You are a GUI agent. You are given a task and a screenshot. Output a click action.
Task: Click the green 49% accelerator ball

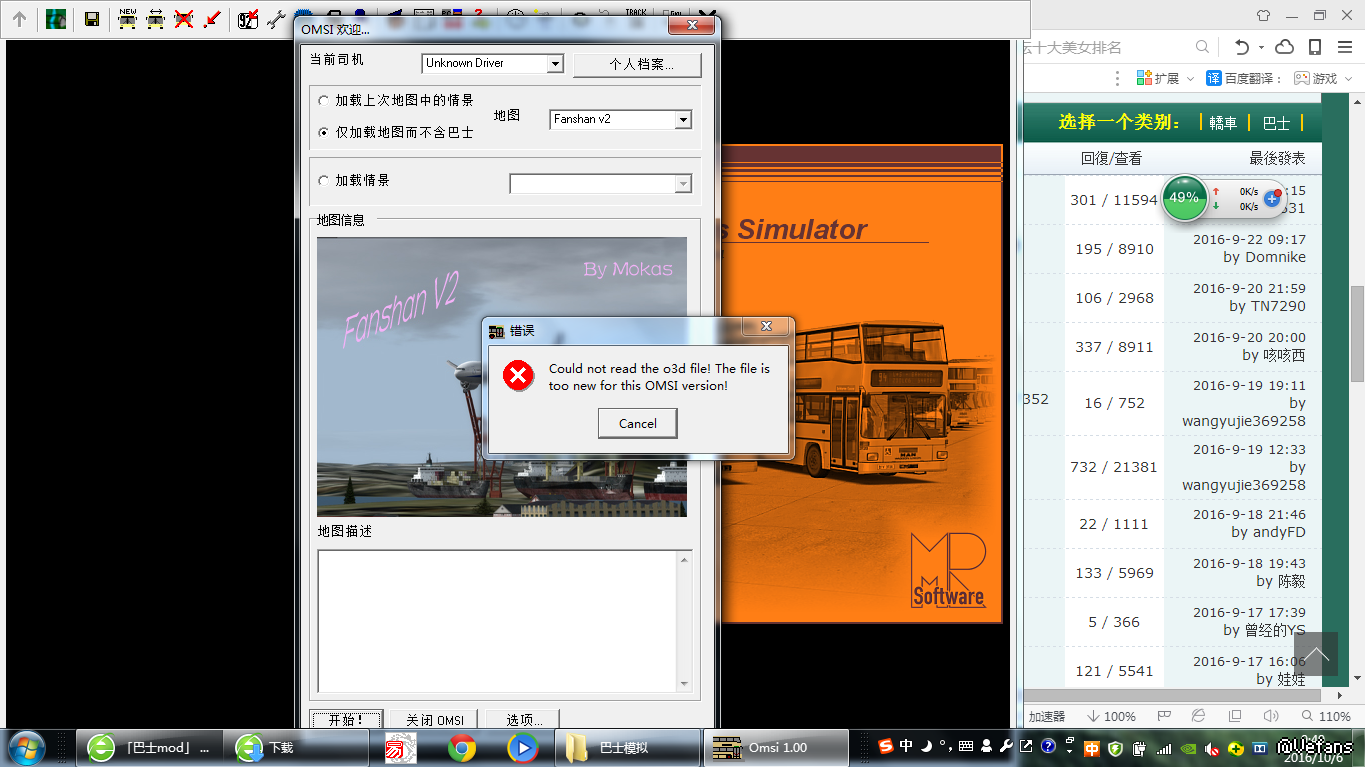[x=1184, y=198]
